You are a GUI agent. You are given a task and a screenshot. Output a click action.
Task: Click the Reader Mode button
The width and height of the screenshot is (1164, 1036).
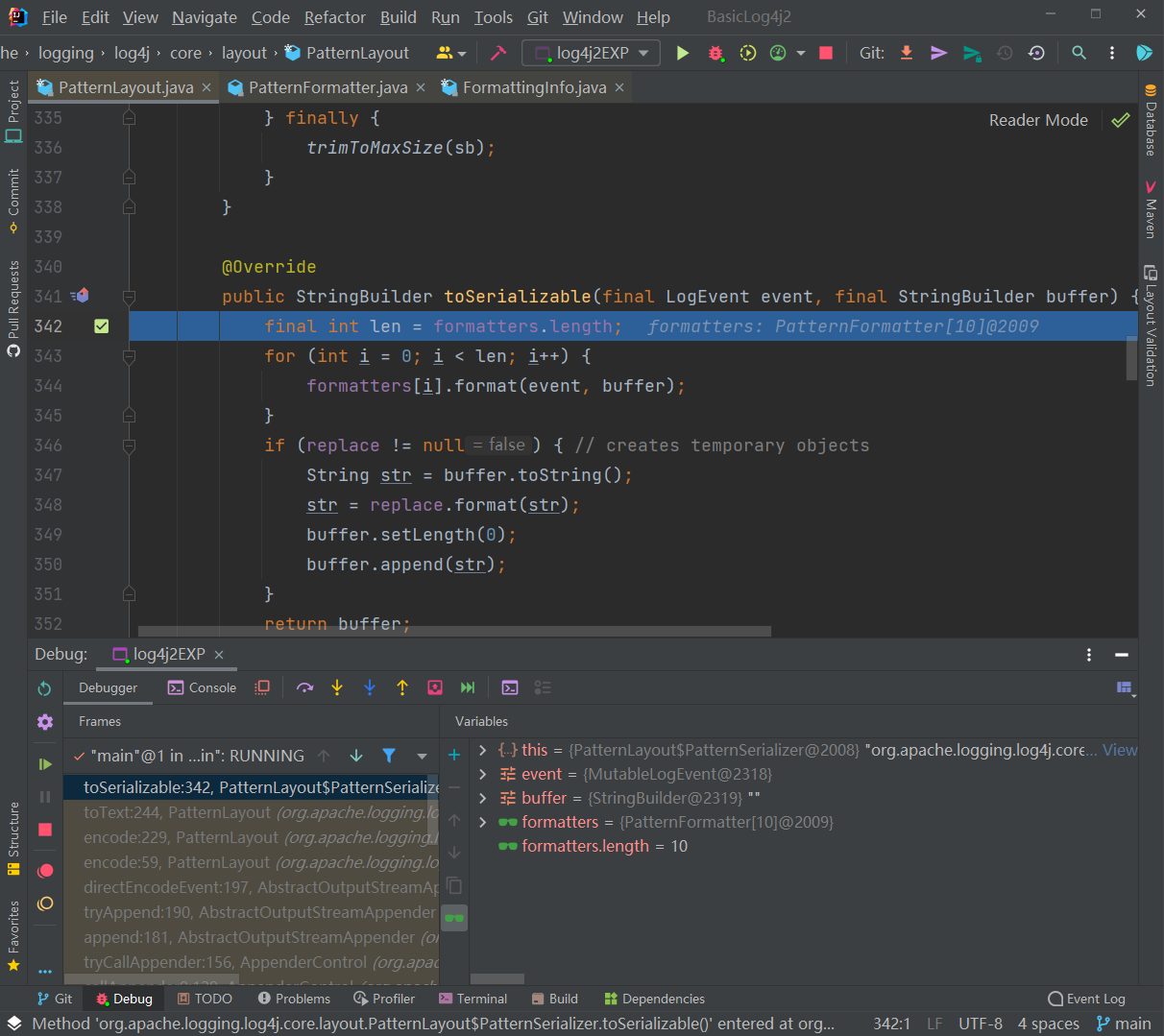pyautogui.click(x=1038, y=120)
